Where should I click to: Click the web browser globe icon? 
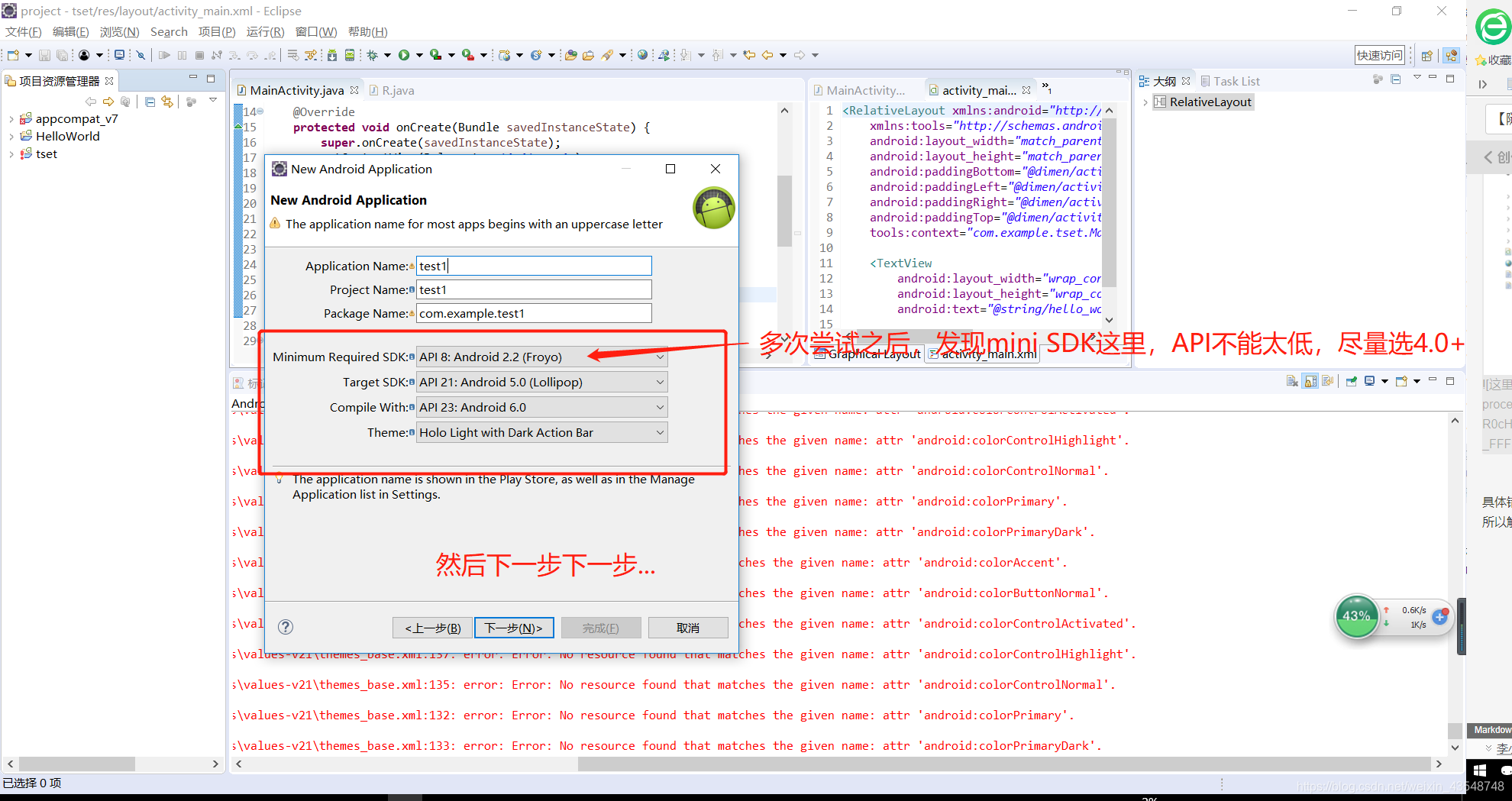pos(642,55)
